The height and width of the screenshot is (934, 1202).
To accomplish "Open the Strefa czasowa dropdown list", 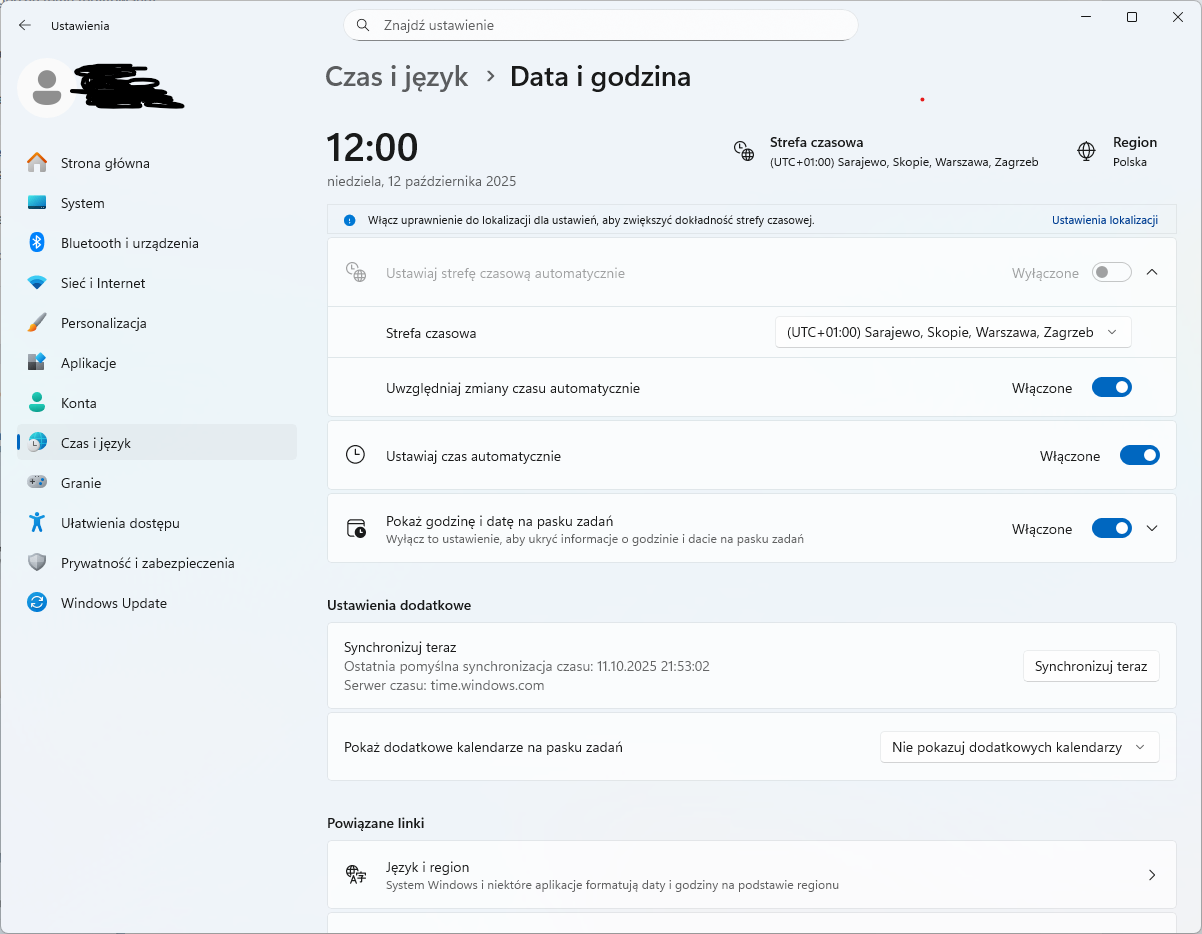I will click(x=952, y=333).
